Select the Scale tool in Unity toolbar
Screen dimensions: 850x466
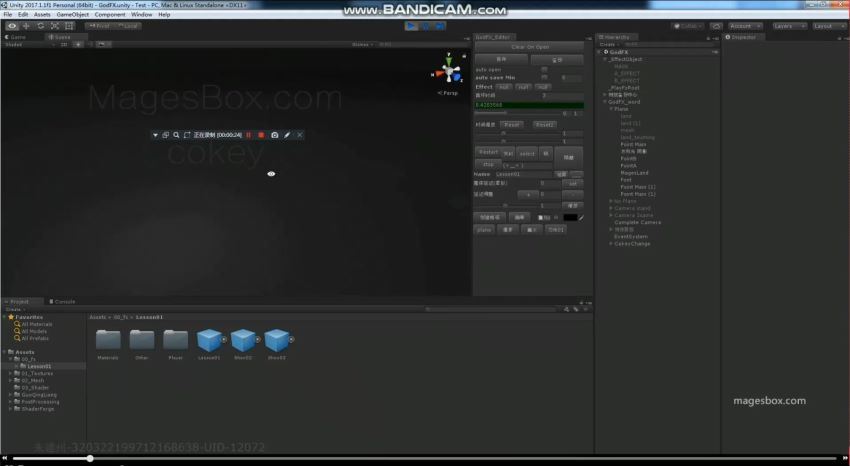[55, 25]
